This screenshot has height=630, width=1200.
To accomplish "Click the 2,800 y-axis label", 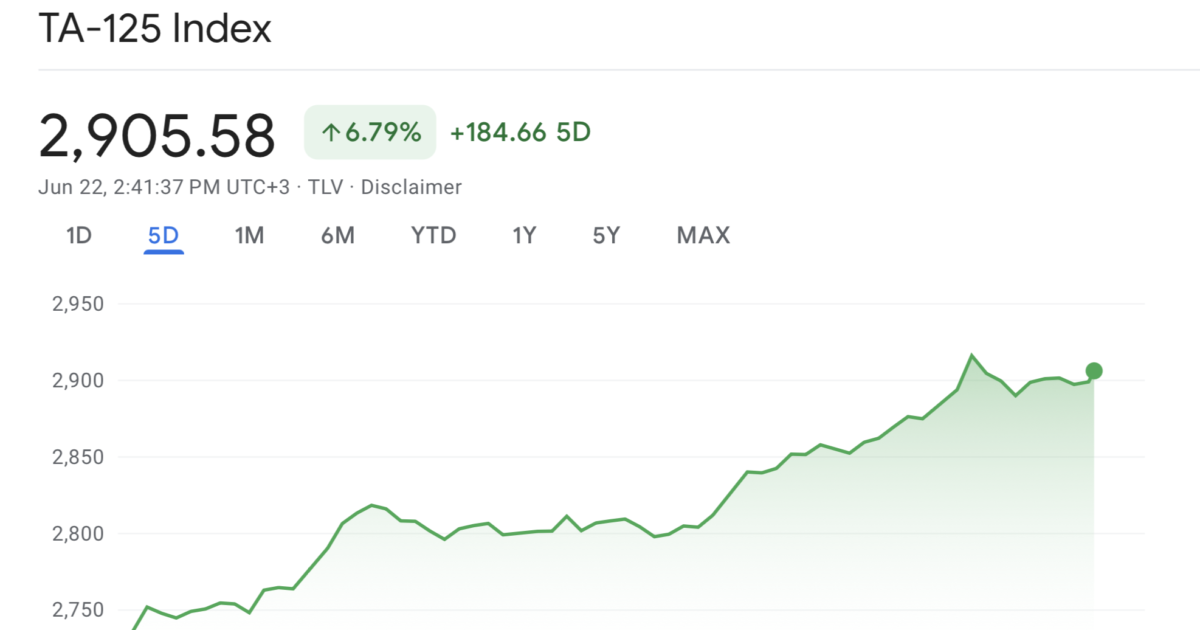I will pyautogui.click(x=78, y=534).
